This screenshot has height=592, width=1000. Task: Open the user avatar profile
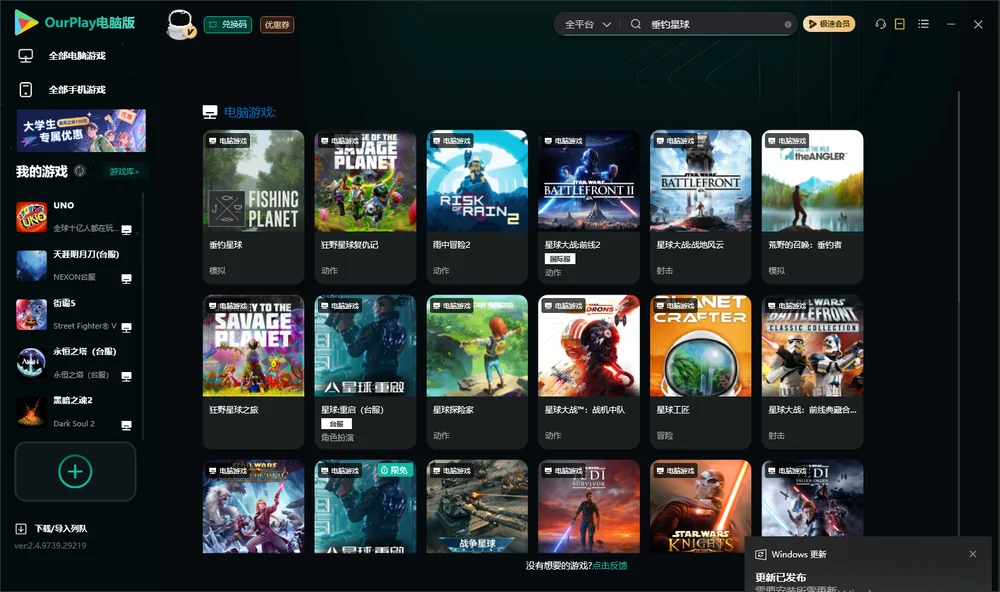click(180, 24)
